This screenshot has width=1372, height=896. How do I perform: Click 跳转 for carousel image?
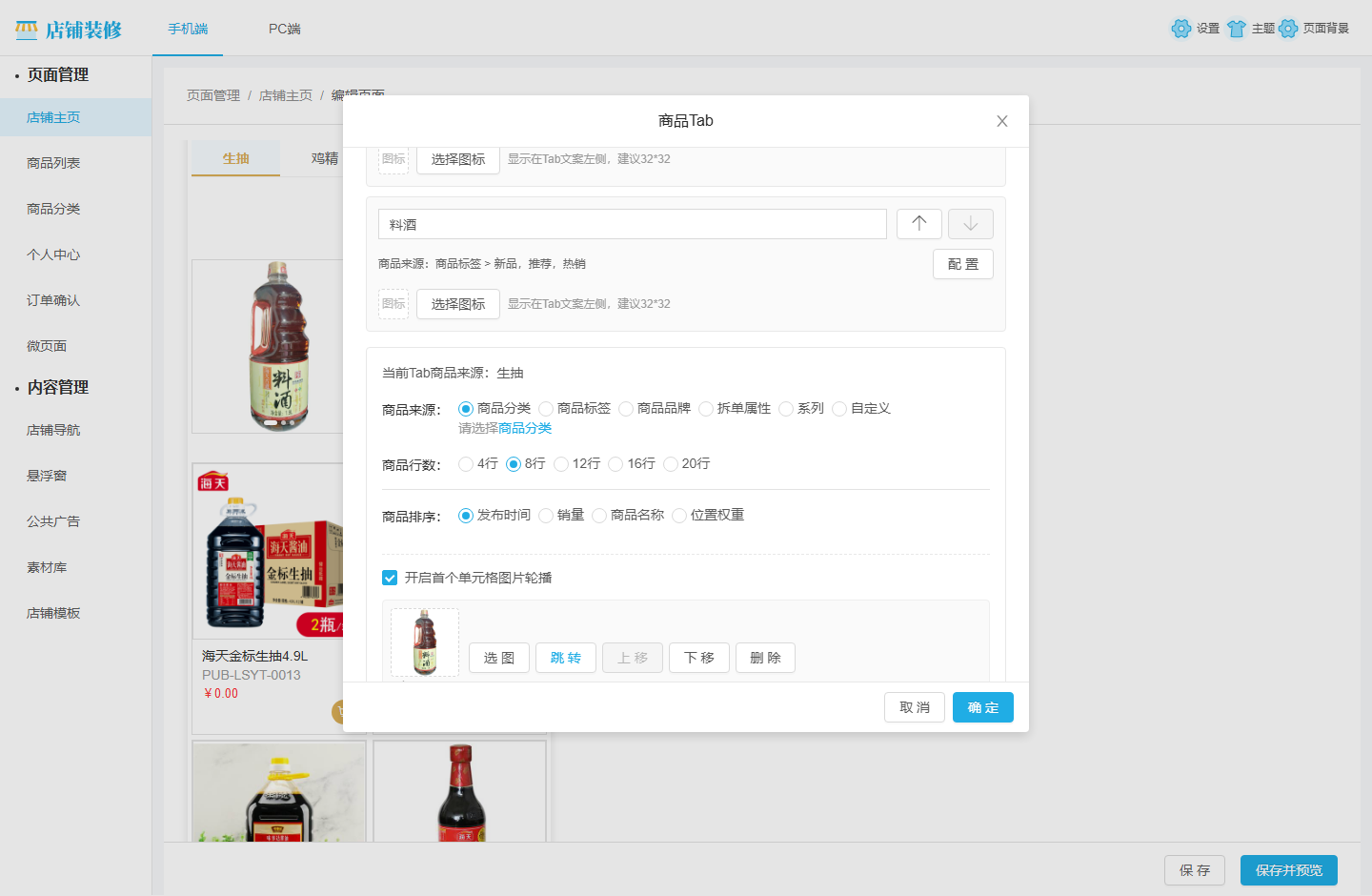[566, 658]
